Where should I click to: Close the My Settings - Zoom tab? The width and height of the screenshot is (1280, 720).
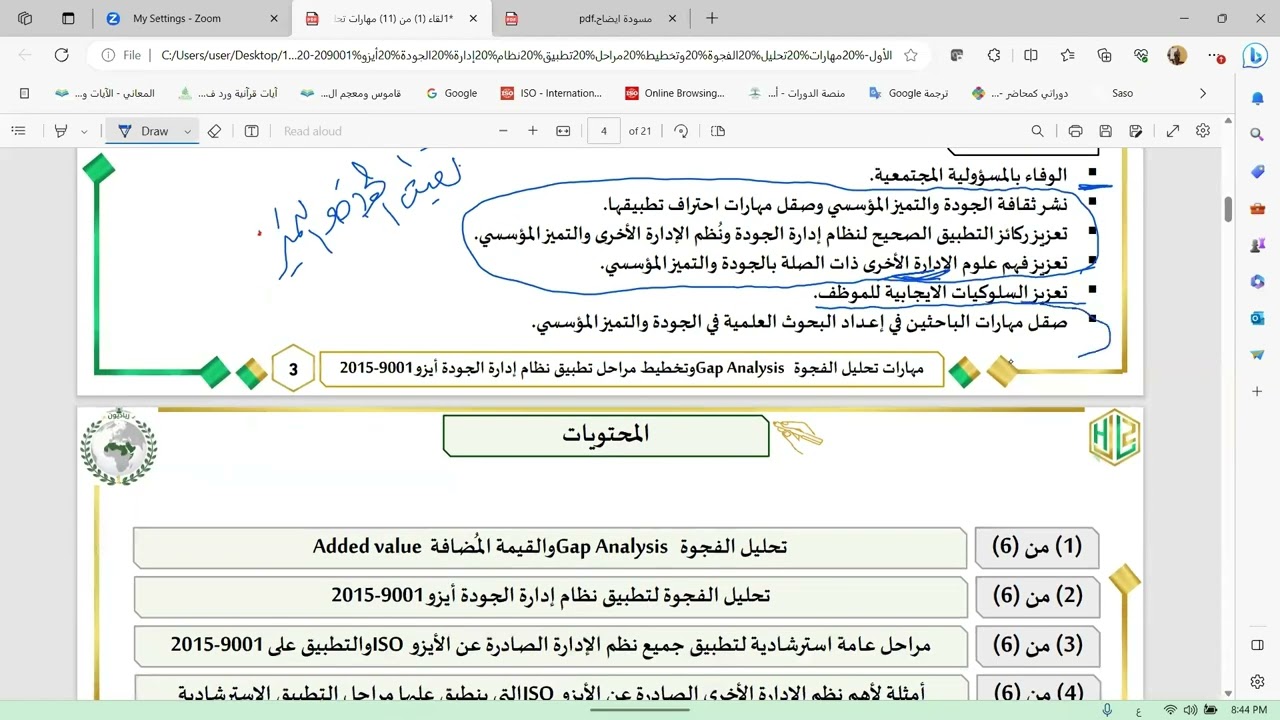point(274,18)
